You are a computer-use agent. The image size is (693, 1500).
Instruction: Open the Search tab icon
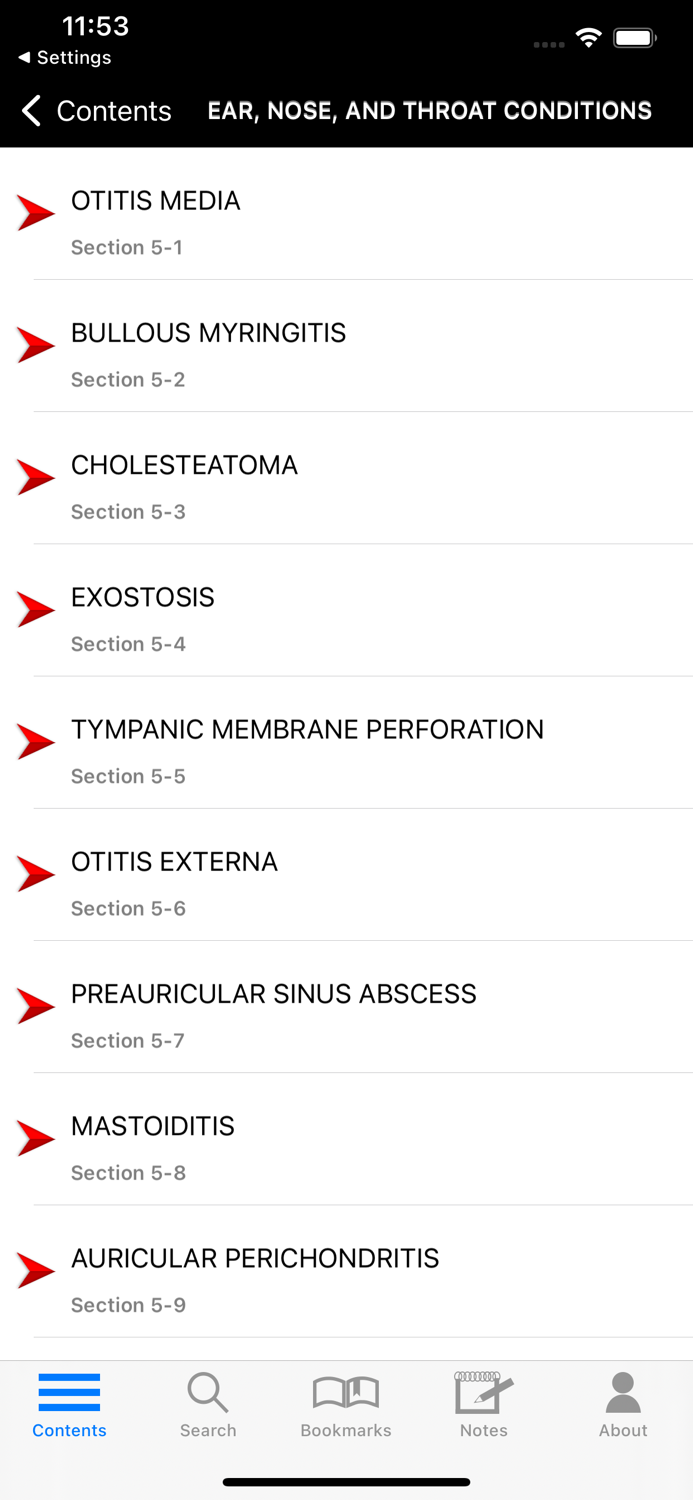pos(207,1392)
